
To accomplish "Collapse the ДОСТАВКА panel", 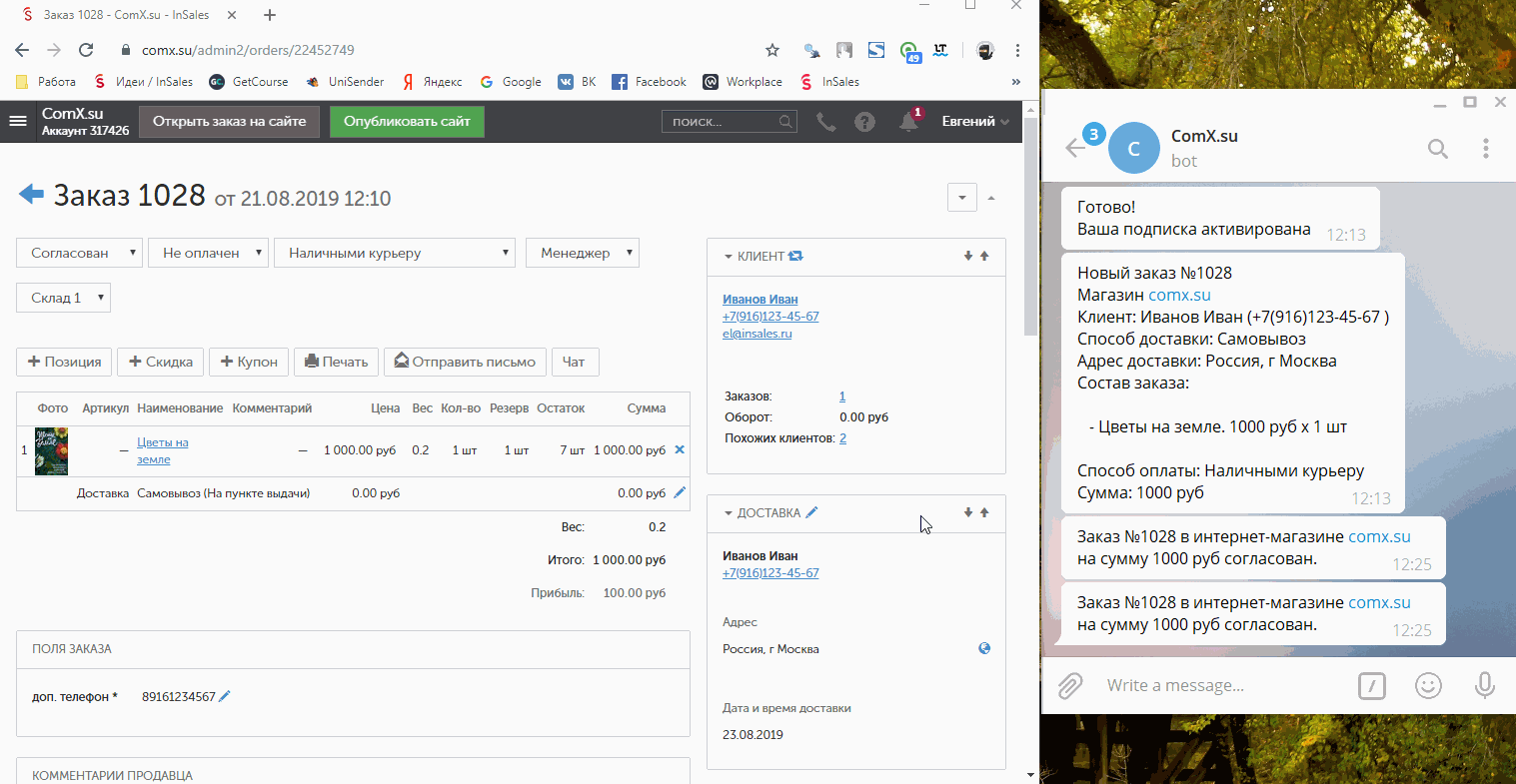I will click(729, 513).
